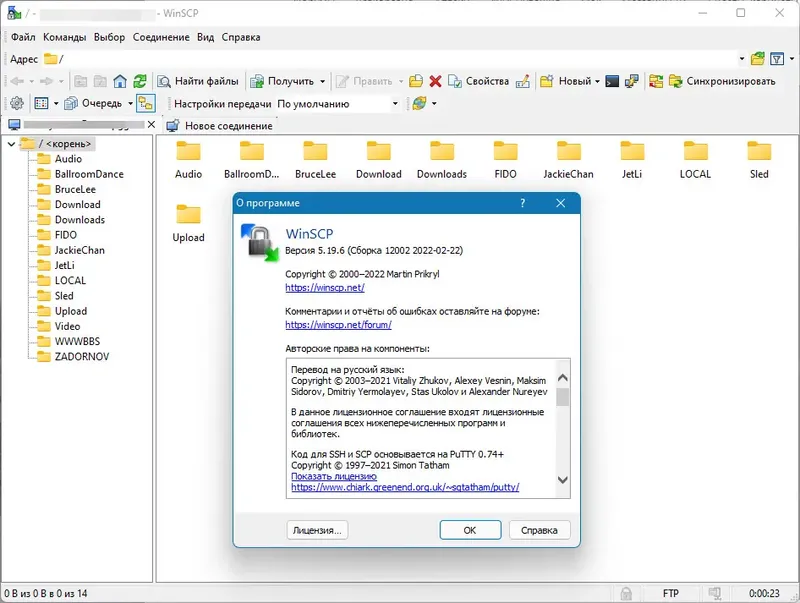Refresh the directory with green arrows icon
The height and width of the screenshot is (603, 800).
pos(140,81)
